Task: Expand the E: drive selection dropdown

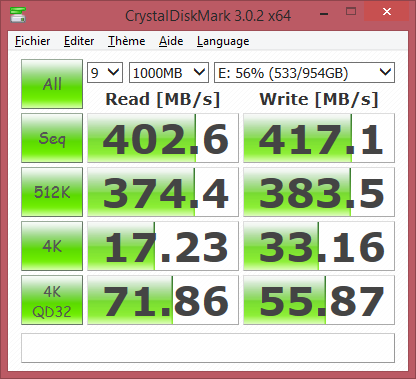Action: pyautogui.click(x=304, y=73)
